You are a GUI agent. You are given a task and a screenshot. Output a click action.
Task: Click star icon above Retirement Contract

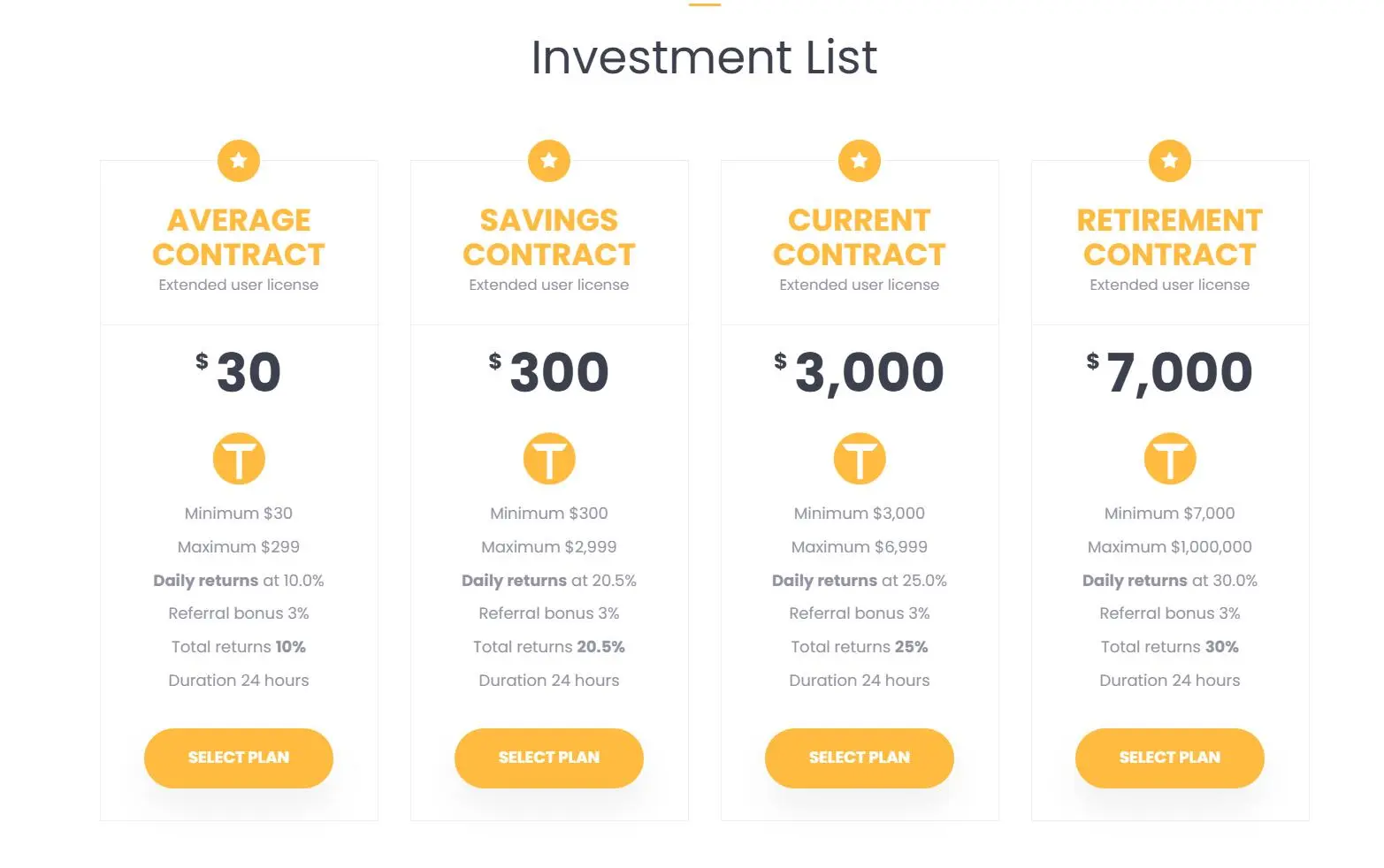(1170, 161)
